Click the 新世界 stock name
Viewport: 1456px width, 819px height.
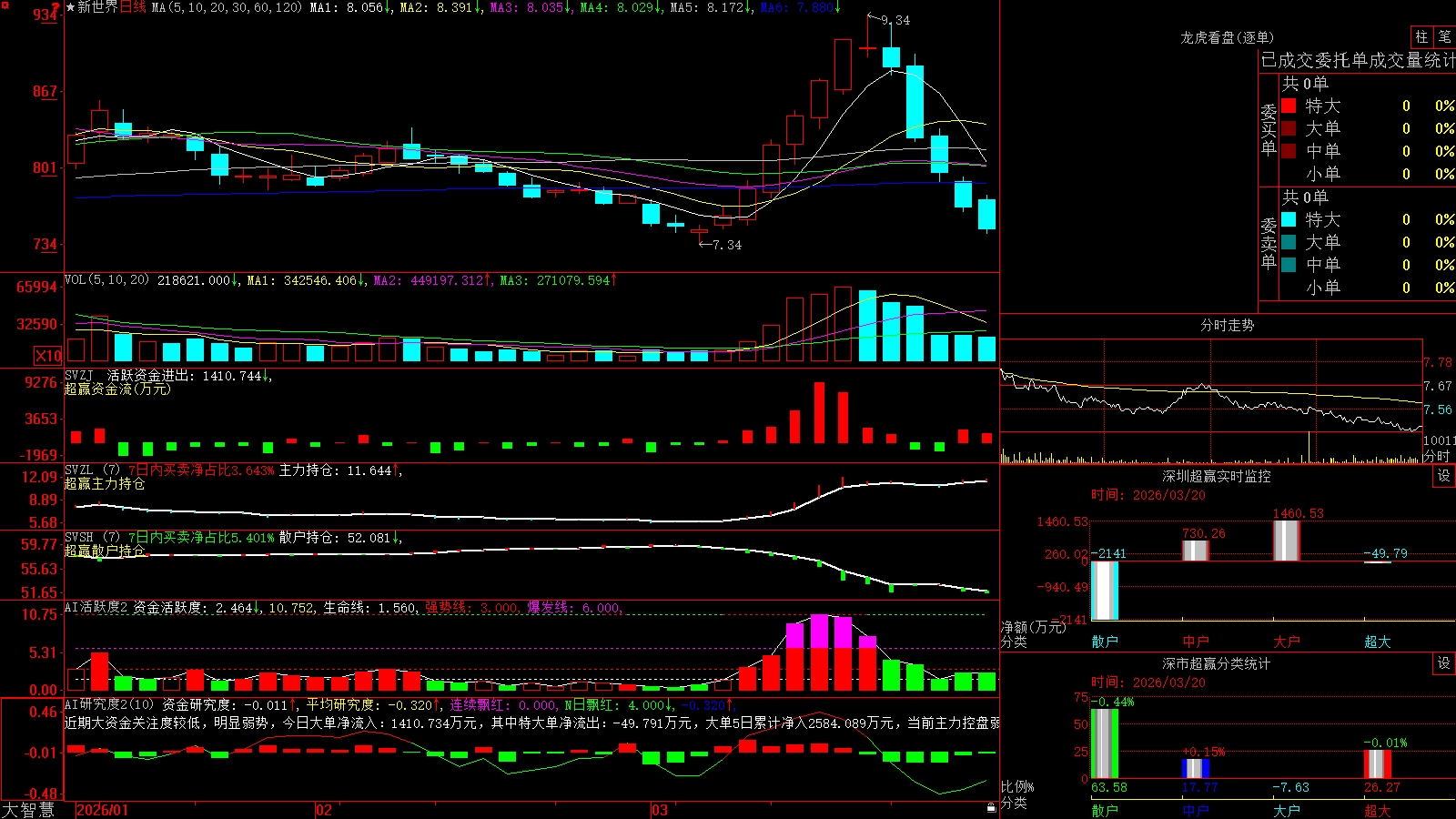(x=97, y=7)
